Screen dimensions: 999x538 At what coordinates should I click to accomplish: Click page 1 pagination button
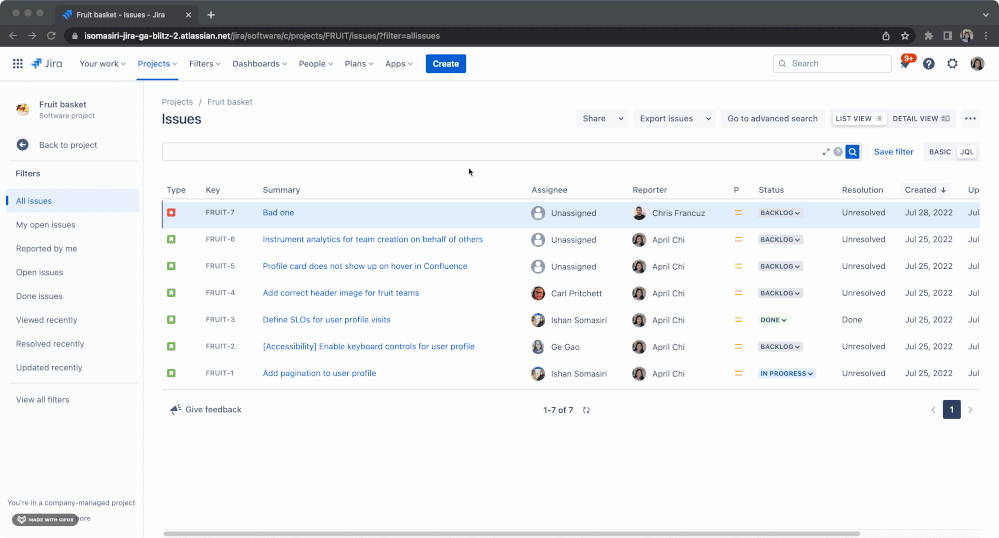[x=952, y=410]
